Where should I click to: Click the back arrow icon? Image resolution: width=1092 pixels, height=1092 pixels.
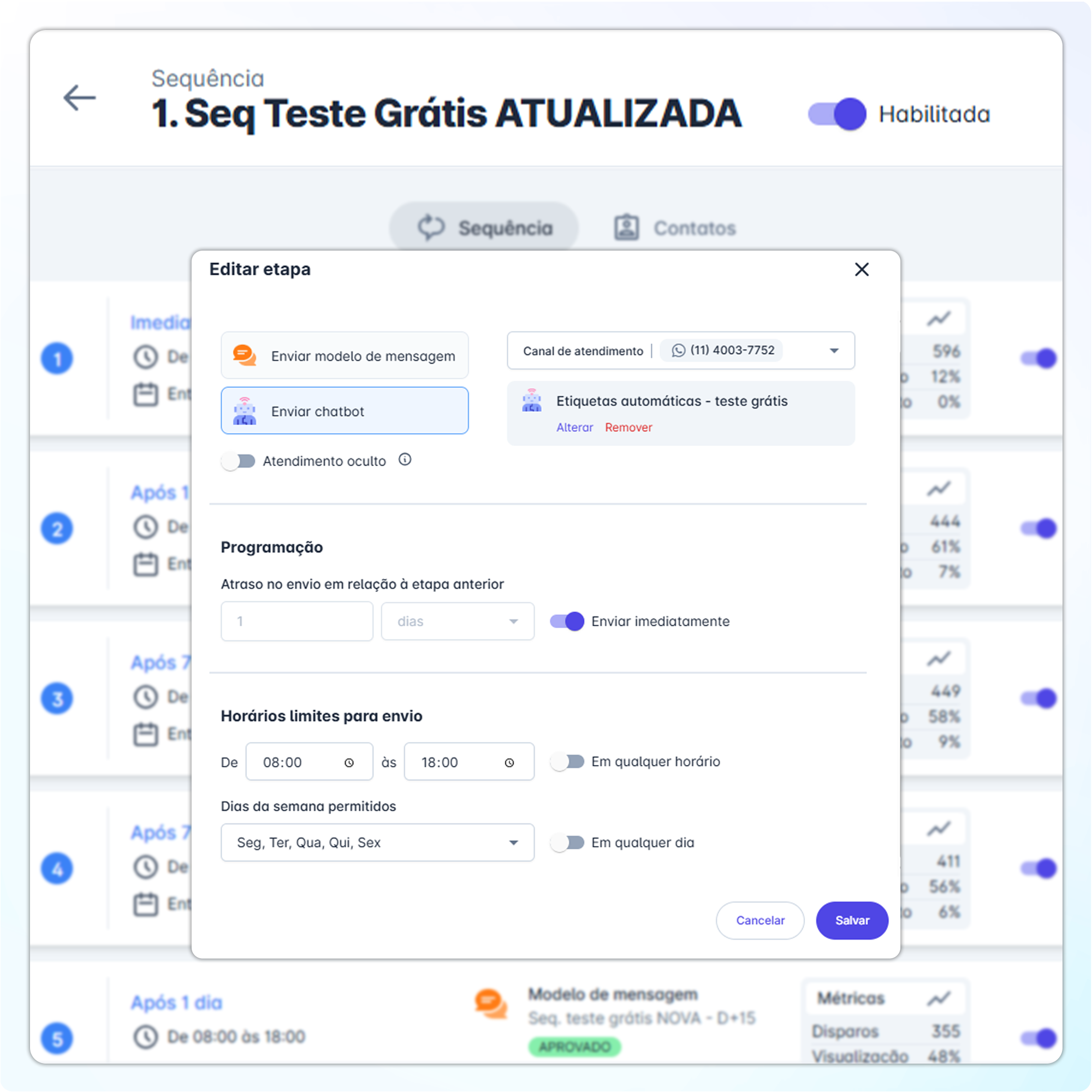79,98
